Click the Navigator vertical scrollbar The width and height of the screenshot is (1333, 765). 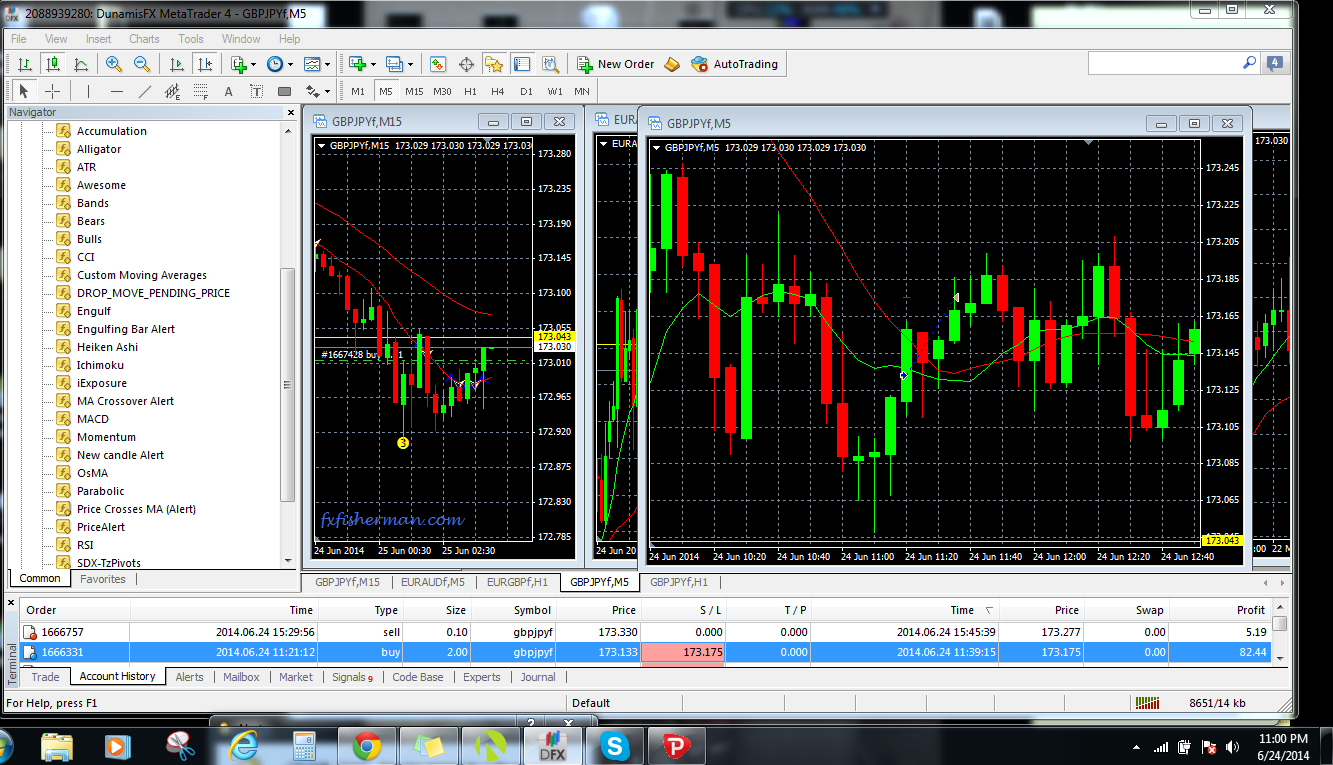(x=289, y=385)
